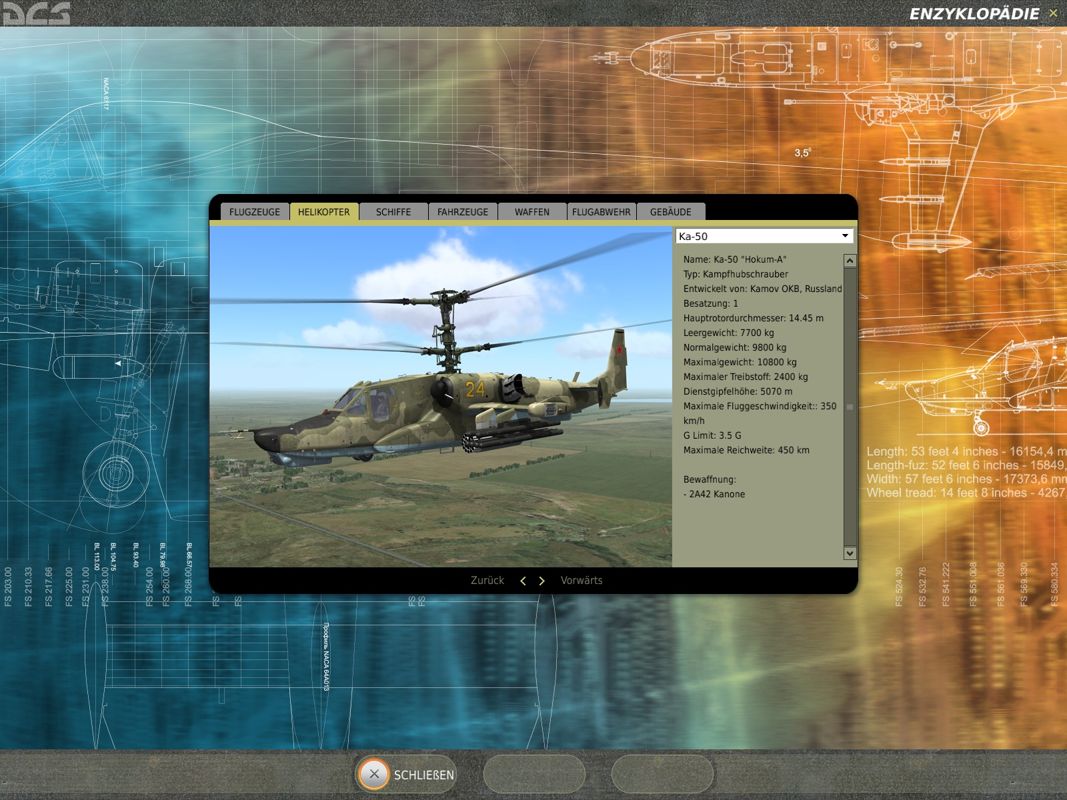Click the dropdown arrow beside Ka-50
The image size is (1067, 800).
click(x=845, y=234)
